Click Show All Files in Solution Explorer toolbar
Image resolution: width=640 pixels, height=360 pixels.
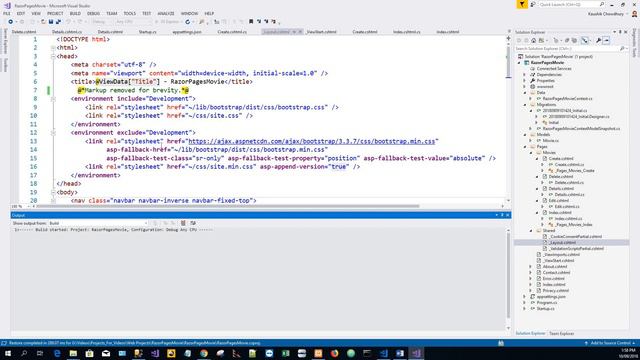click(x=574, y=40)
